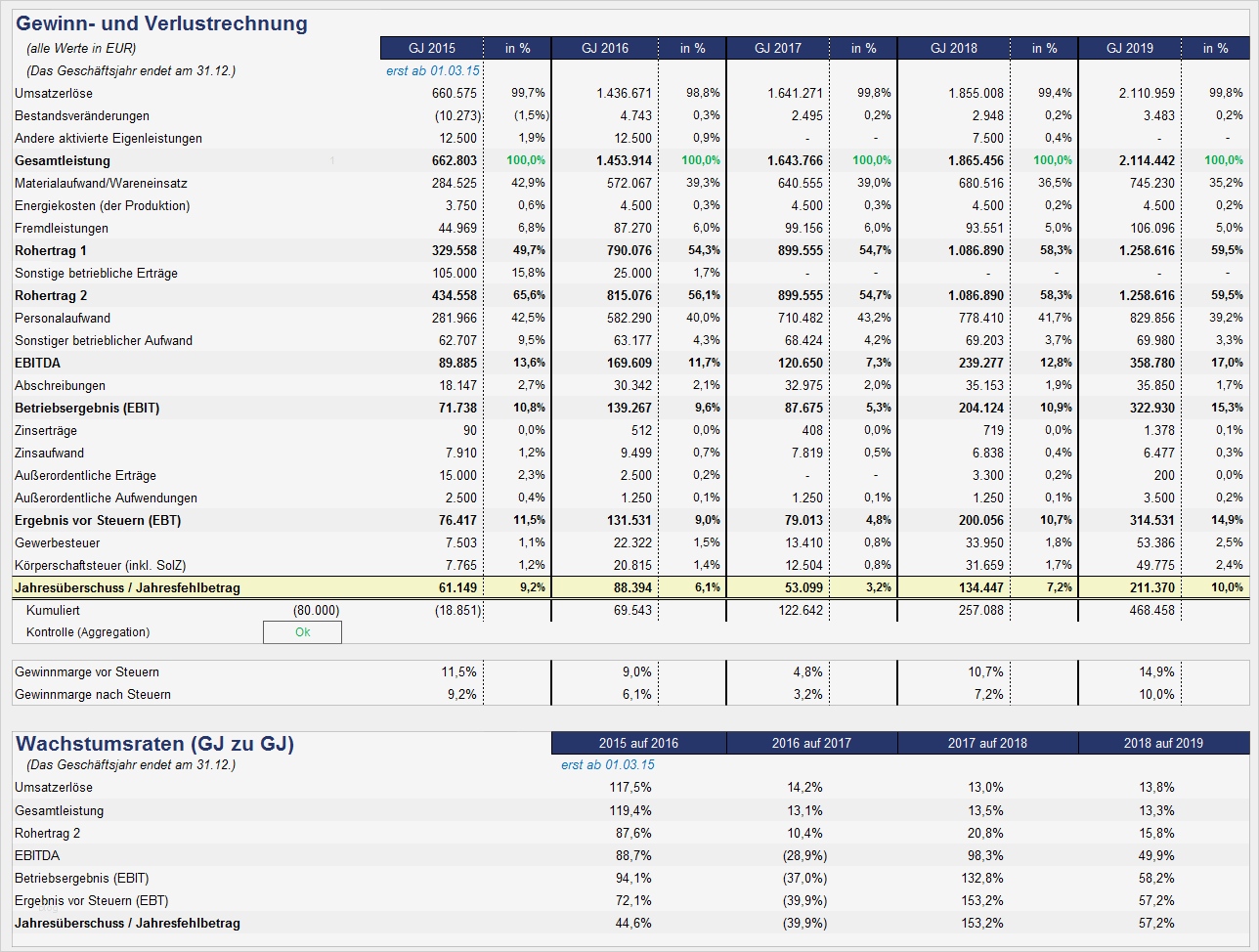Click the '2018 auf 2019' column header

[1165, 742]
